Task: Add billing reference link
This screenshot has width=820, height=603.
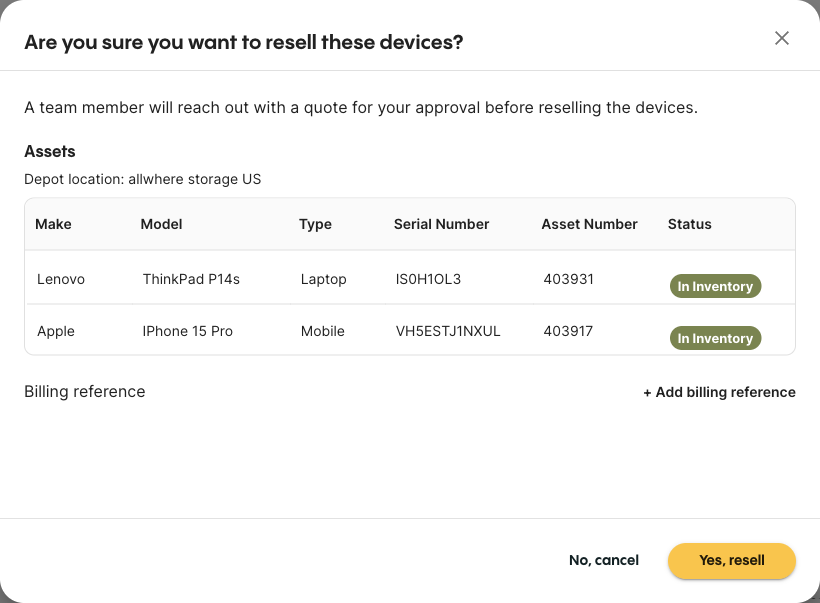Action: click(x=719, y=392)
